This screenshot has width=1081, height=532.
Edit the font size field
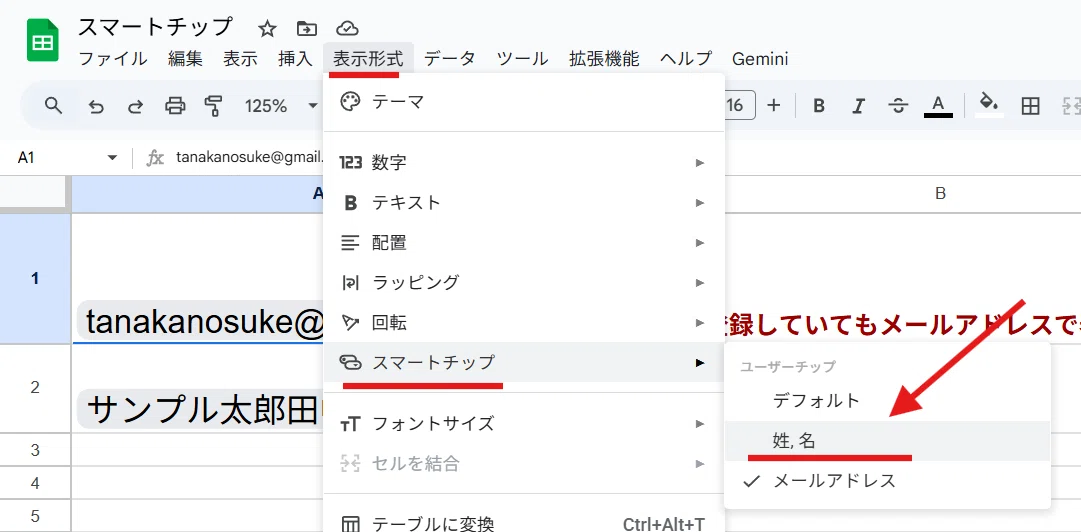(738, 105)
